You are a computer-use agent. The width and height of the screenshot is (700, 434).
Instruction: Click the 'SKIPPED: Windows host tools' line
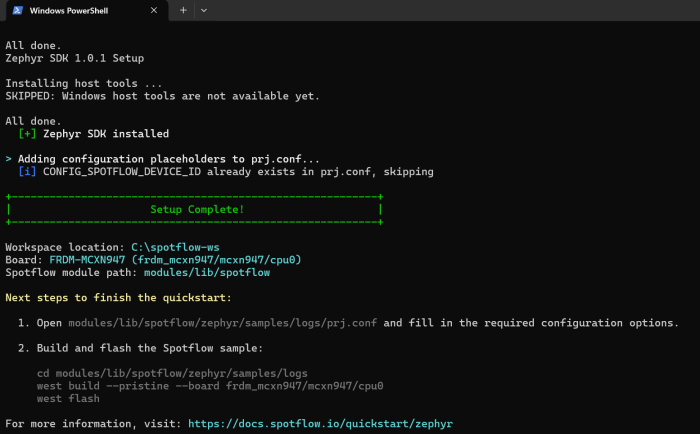click(162, 96)
